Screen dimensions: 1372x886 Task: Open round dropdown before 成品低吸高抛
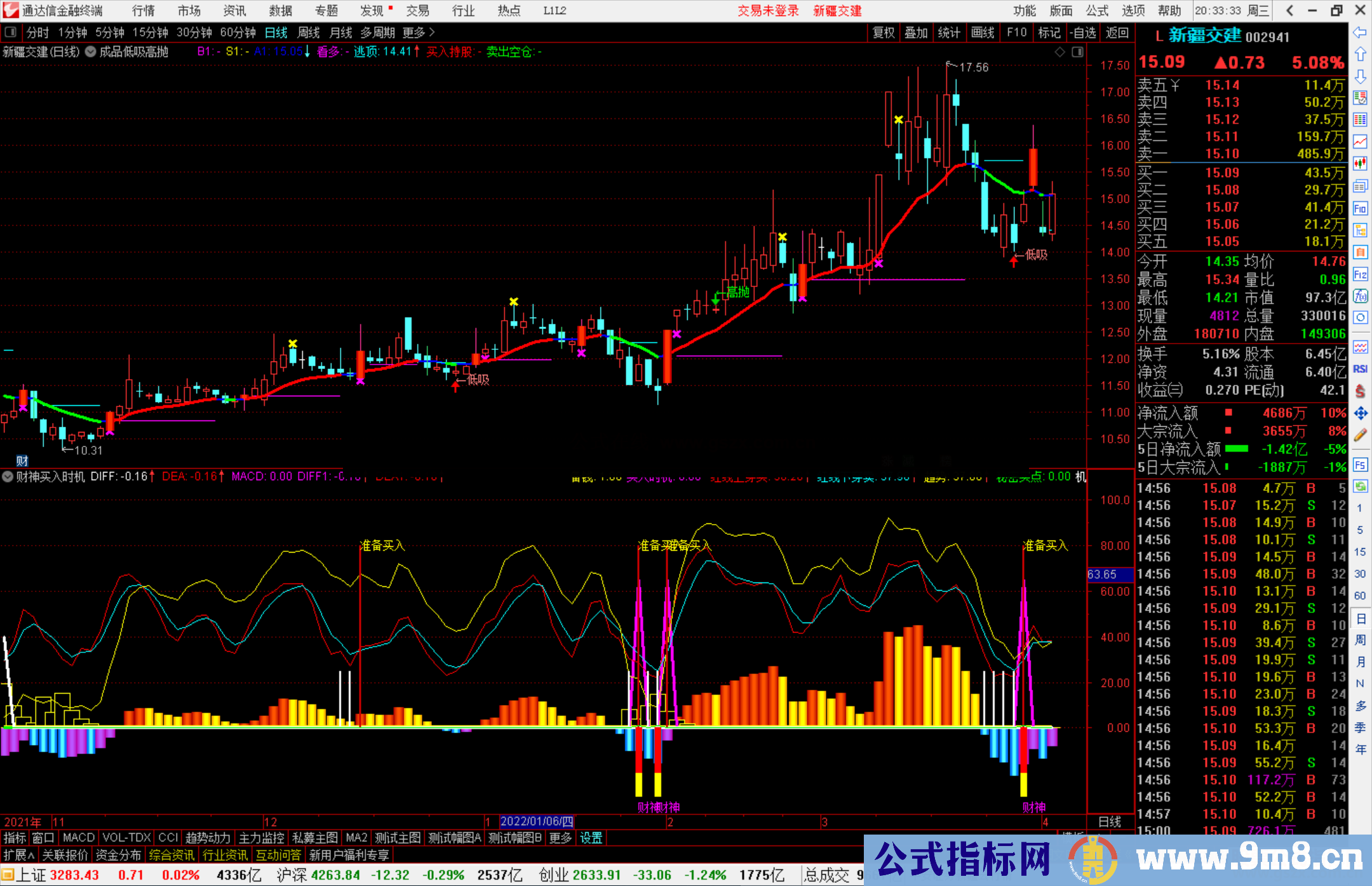[90, 51]
